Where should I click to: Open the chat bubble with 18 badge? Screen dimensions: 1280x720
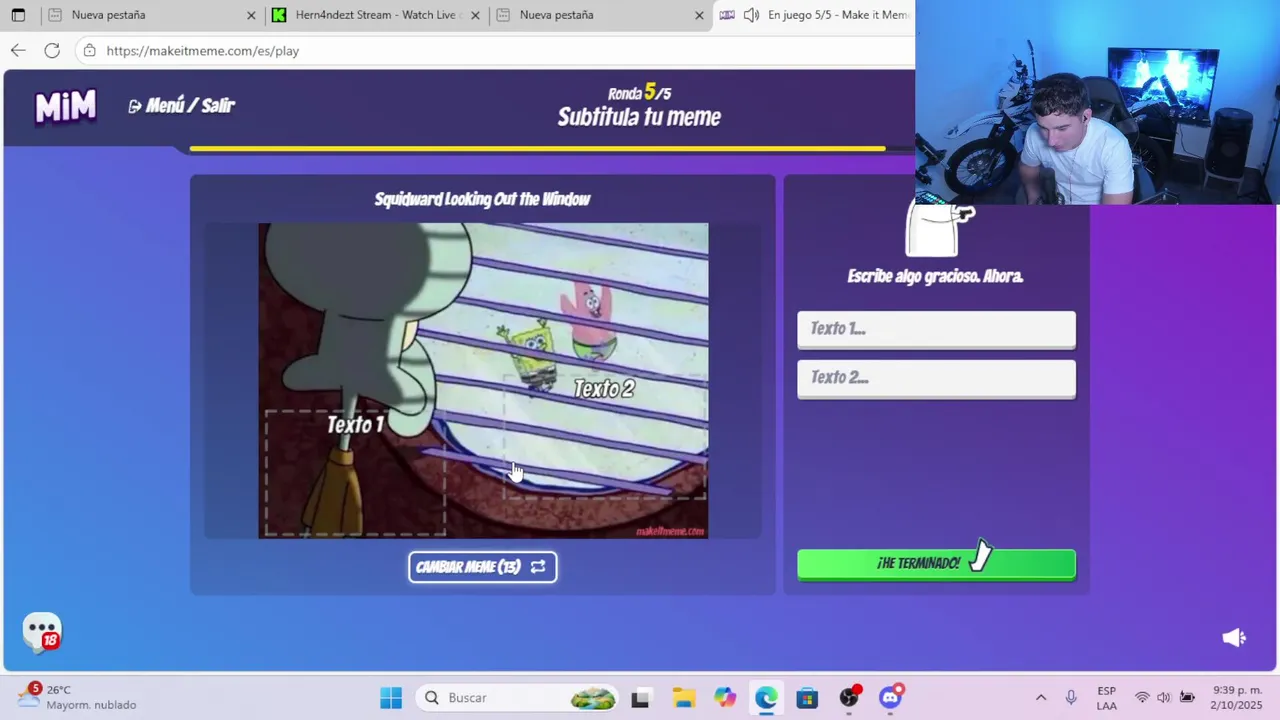(x=42, y=632)
